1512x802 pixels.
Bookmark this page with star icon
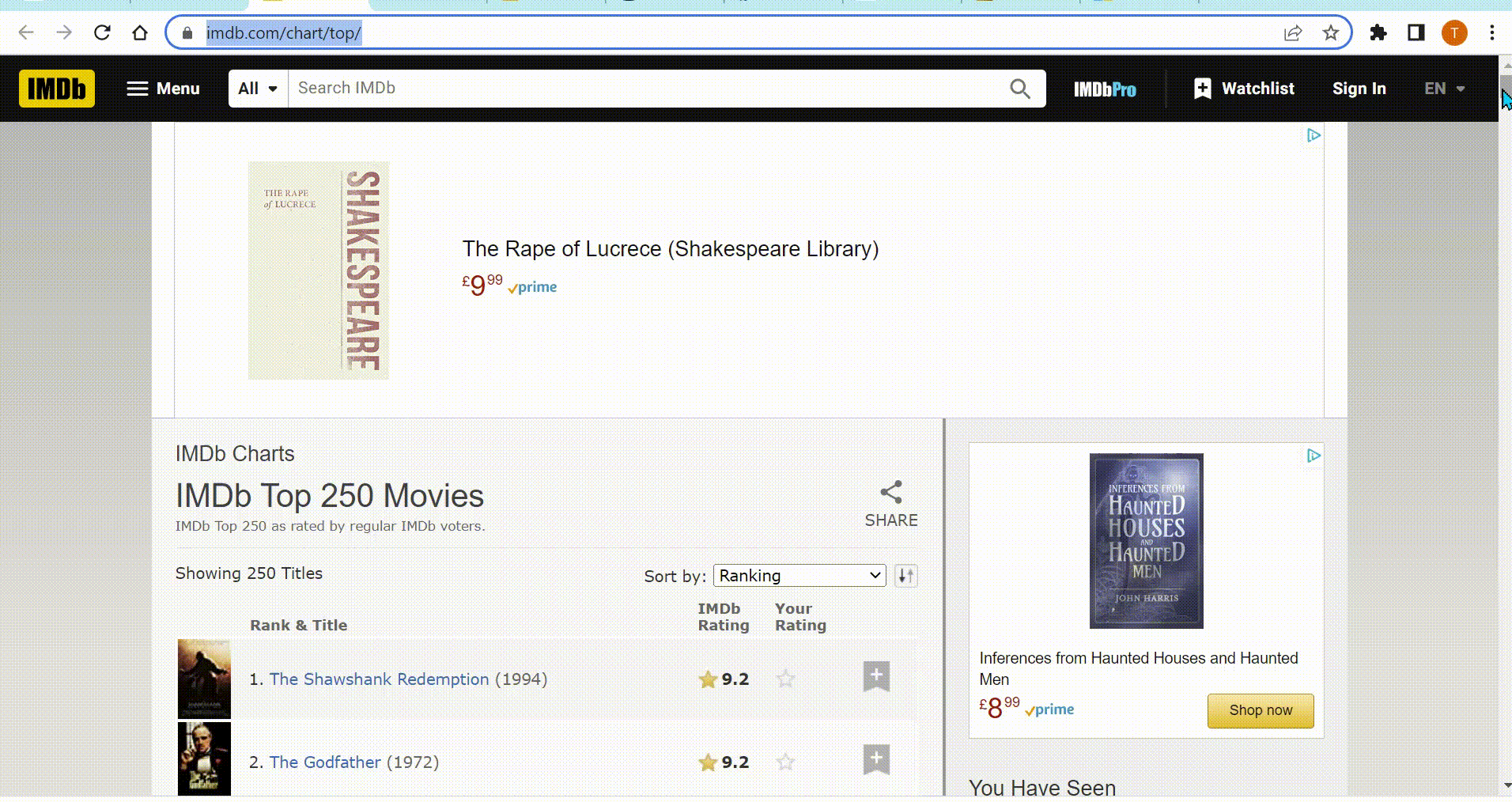coord(1331,32)
